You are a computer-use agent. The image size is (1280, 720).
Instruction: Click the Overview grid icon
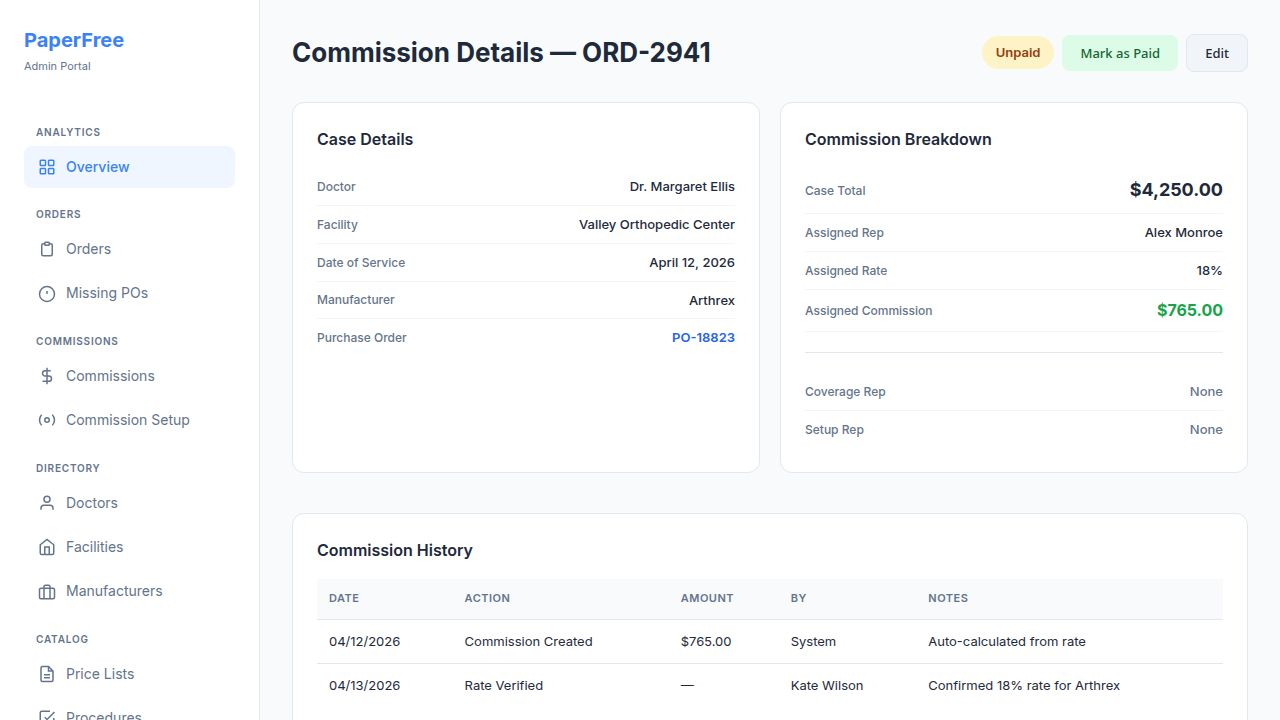47,167
